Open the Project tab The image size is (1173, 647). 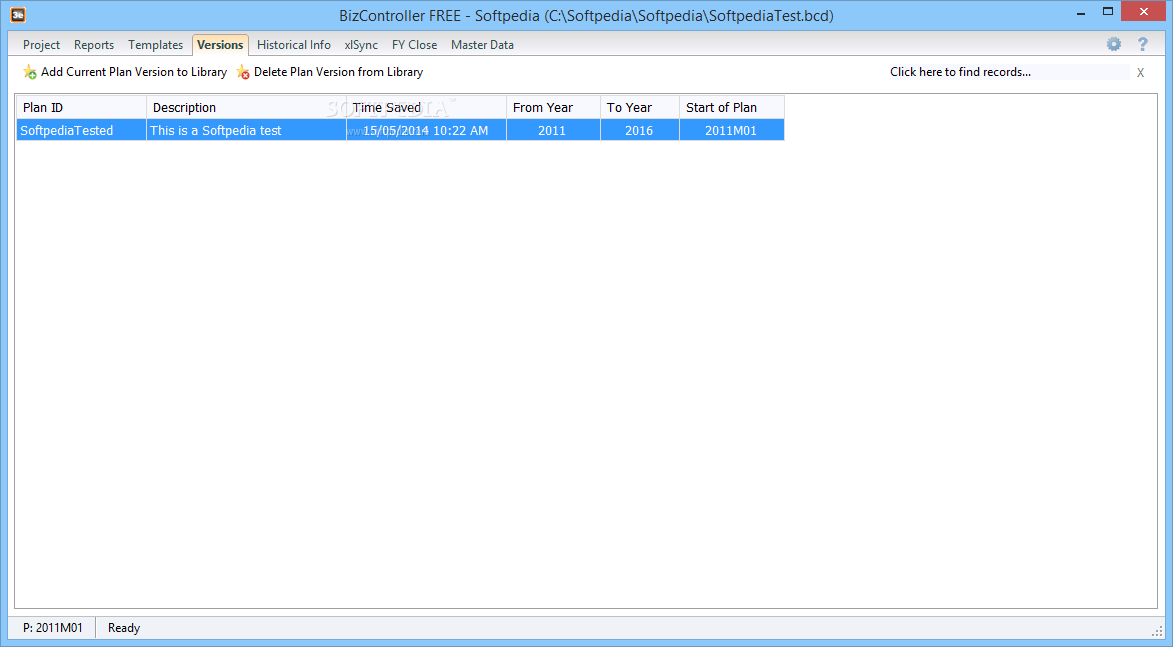click(41, 45)
